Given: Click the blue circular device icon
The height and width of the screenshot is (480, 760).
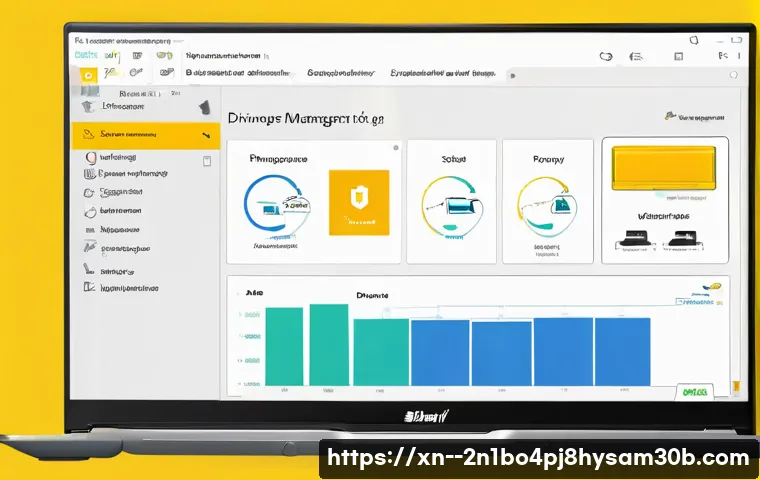Looking at the screenshot, I should [270, 204].
